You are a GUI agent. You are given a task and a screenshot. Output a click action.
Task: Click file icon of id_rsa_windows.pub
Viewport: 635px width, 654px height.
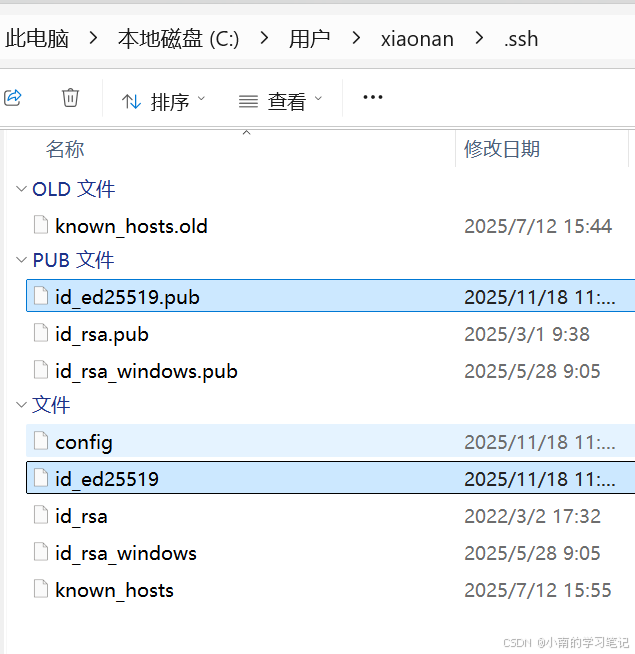click(x=41, y=370)
